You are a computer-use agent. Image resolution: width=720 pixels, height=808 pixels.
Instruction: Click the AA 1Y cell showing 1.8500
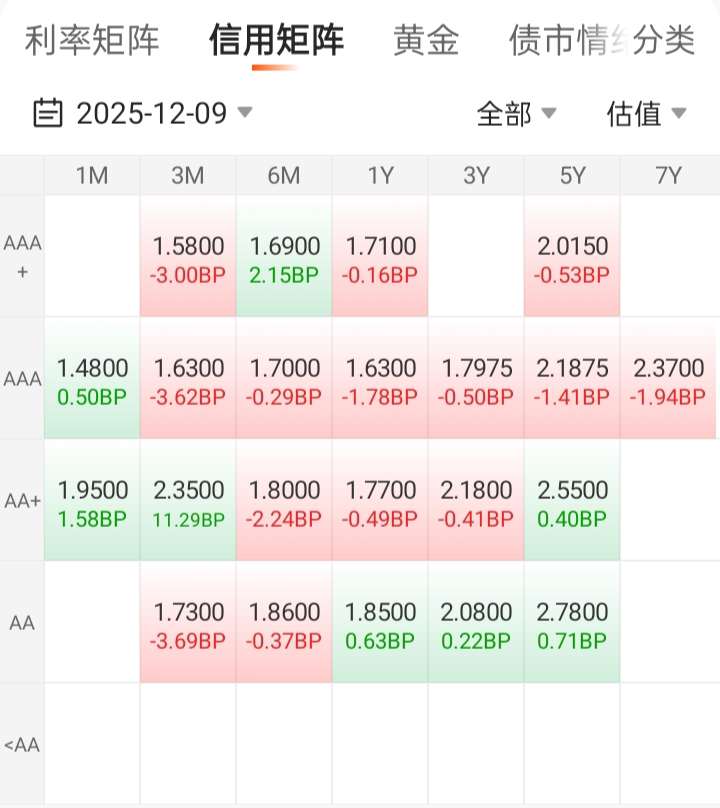(380, 623)
